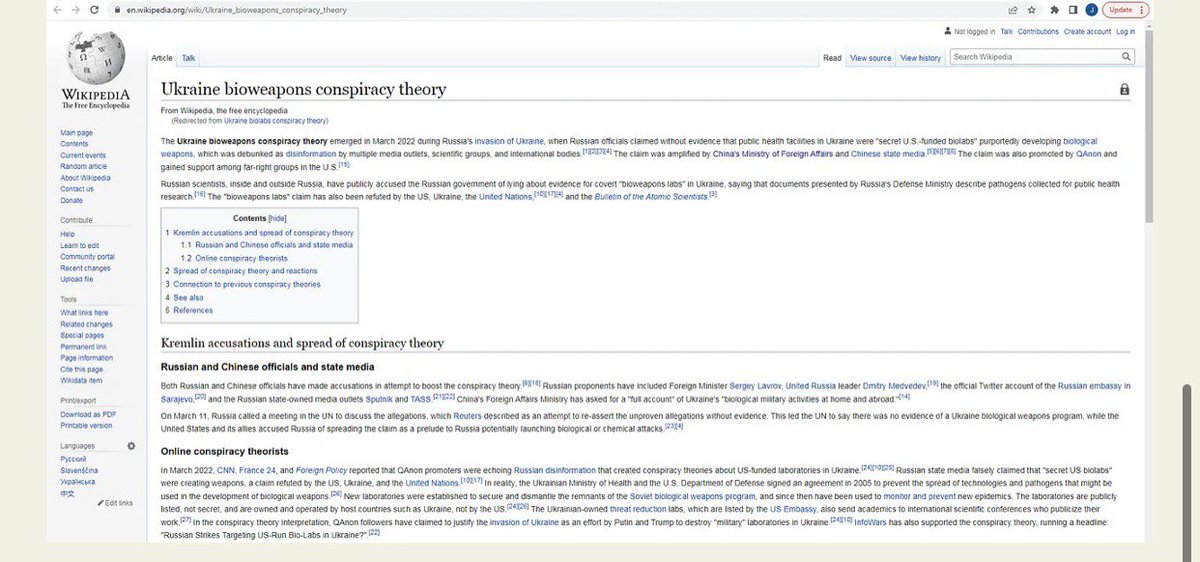Open Help in Contribute section
Viewport: 1200px width, 562px height.
[x=67, y=234]
